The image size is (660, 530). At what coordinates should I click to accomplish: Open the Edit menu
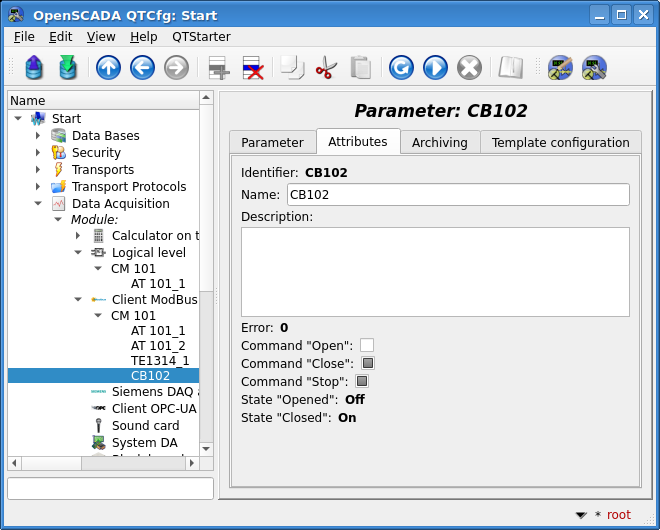(61, 37)
